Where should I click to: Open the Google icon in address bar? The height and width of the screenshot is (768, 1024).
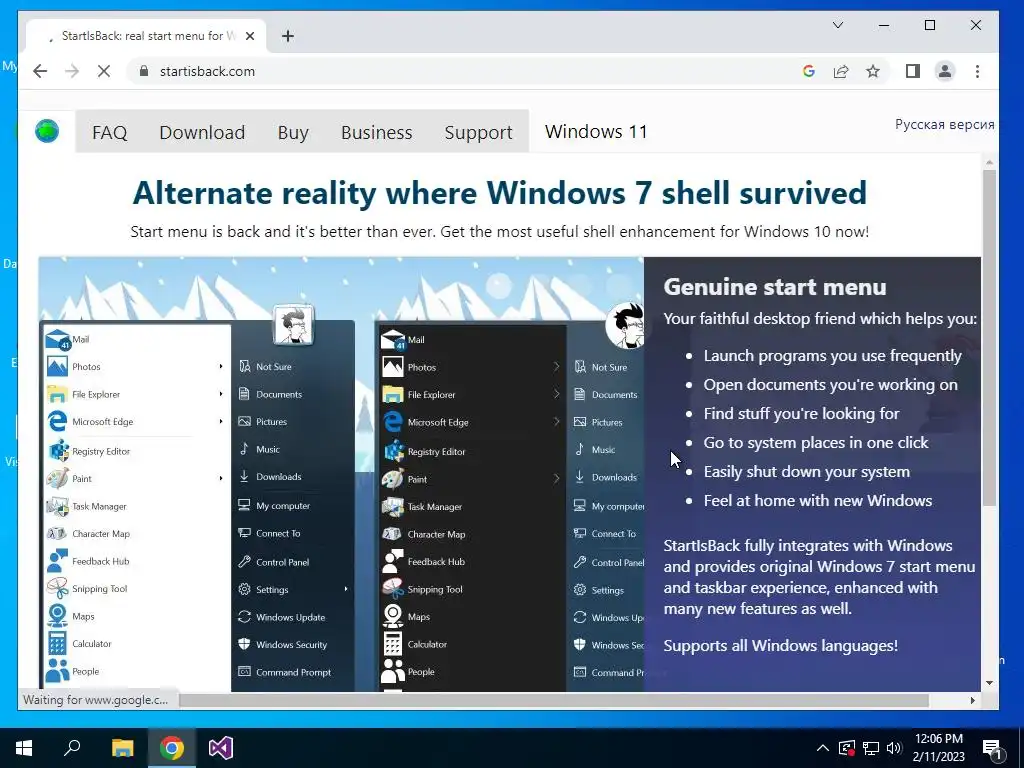808,71
